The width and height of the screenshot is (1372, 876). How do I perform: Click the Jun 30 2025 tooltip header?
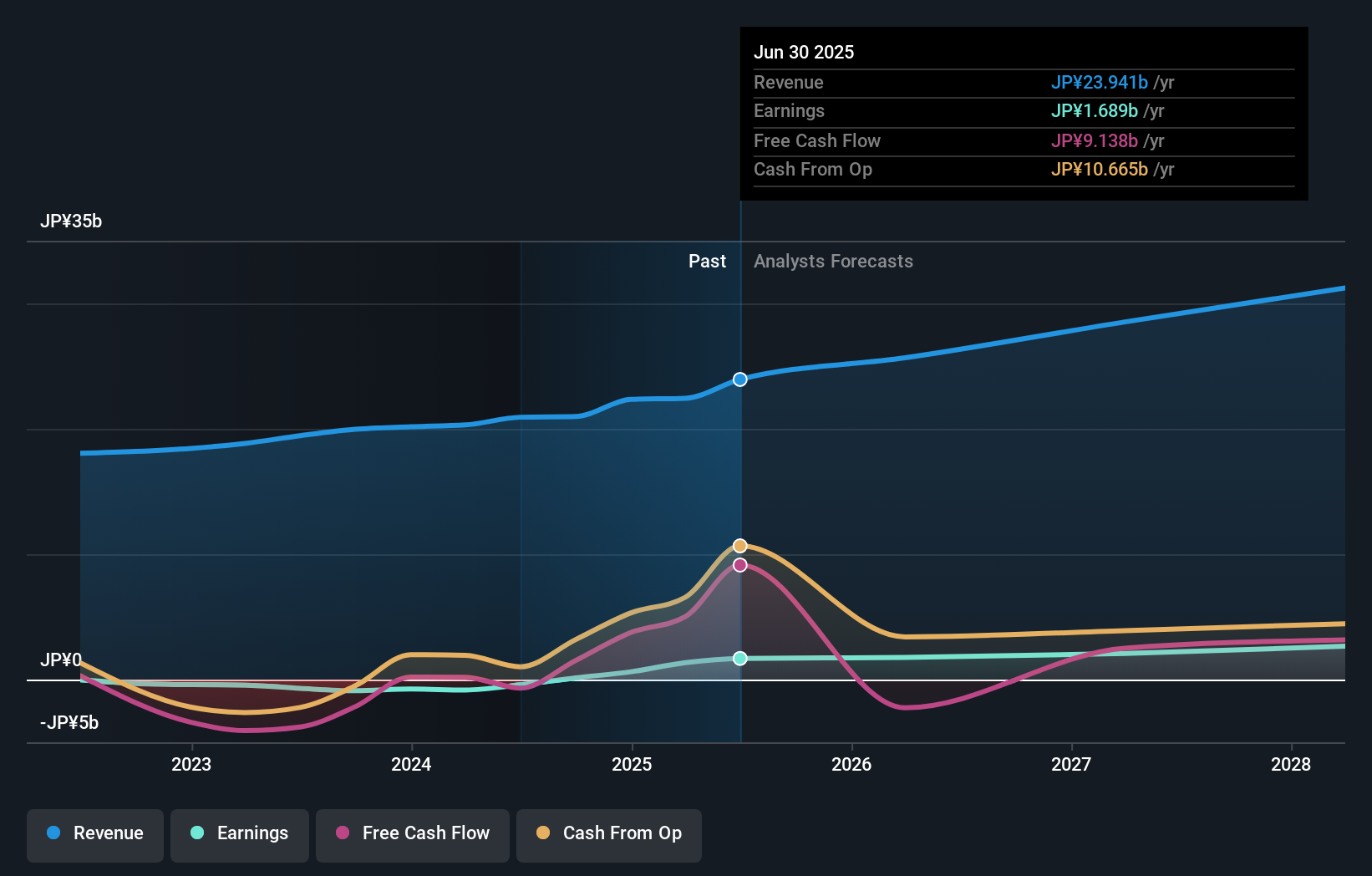click(x=804, y=52)
